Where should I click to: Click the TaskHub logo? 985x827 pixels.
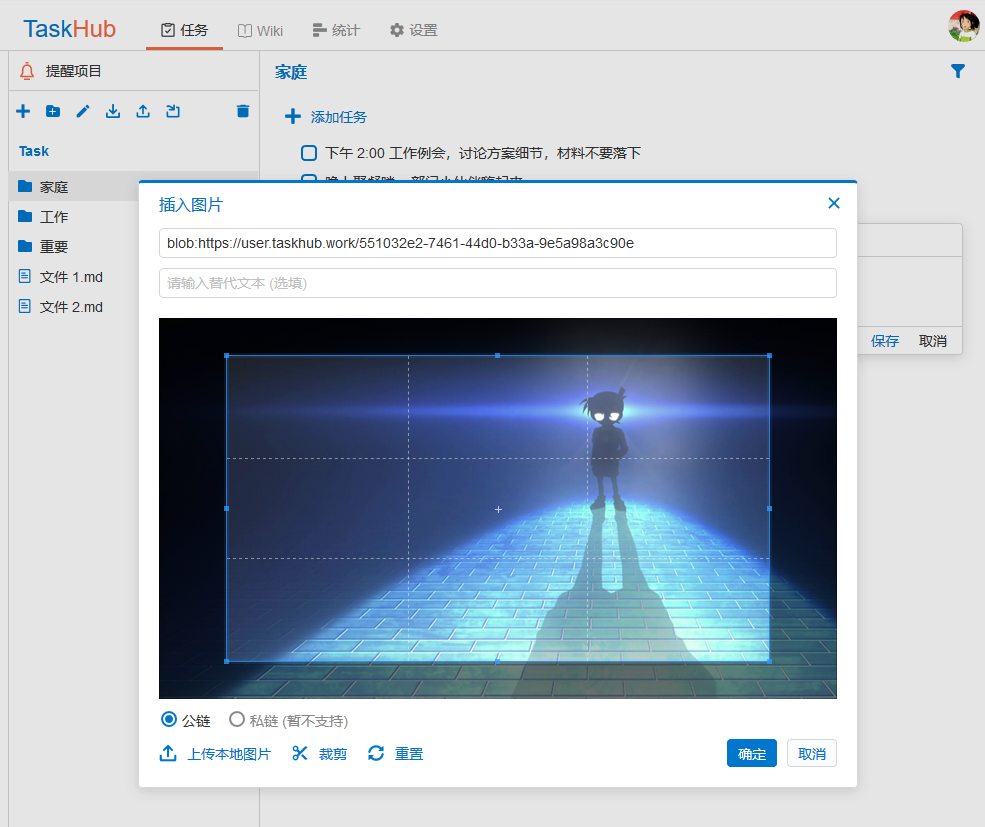(69, 29)
